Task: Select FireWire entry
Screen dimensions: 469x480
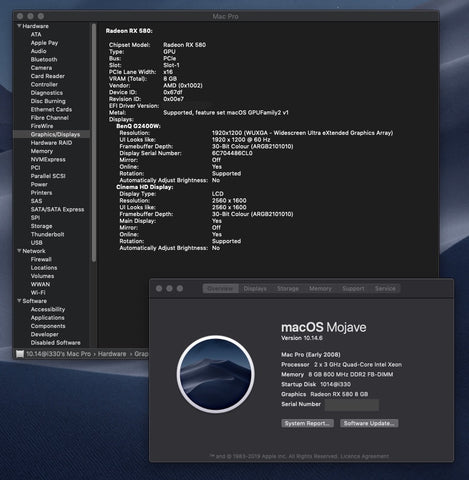Action: (42, 126)
